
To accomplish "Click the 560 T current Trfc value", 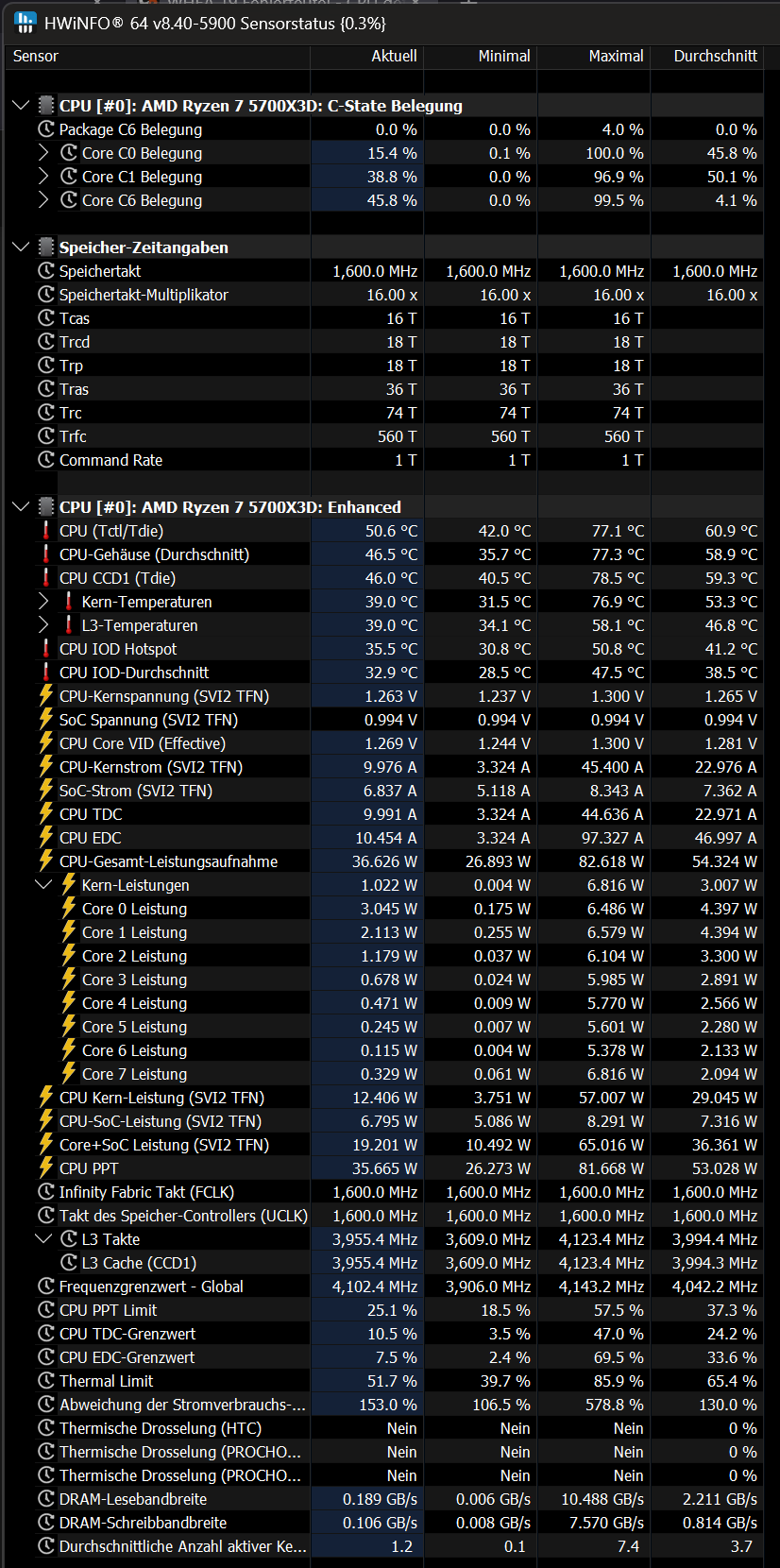I will [x=398, y=436].
